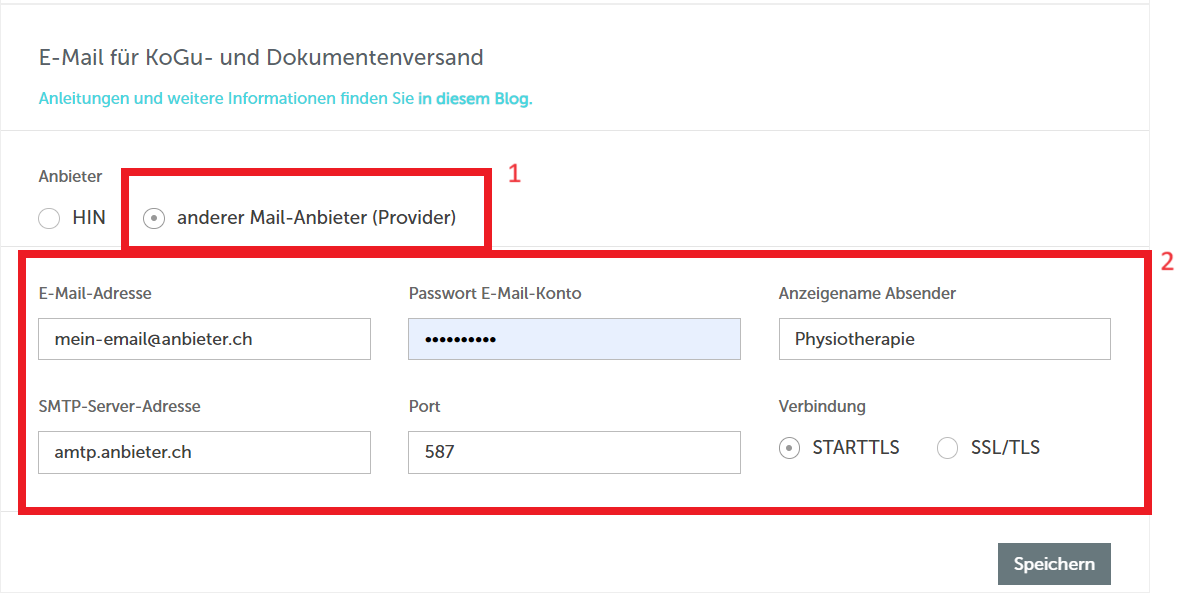Focus the E-Mail-Adresse input field

(x=204, y=339)
